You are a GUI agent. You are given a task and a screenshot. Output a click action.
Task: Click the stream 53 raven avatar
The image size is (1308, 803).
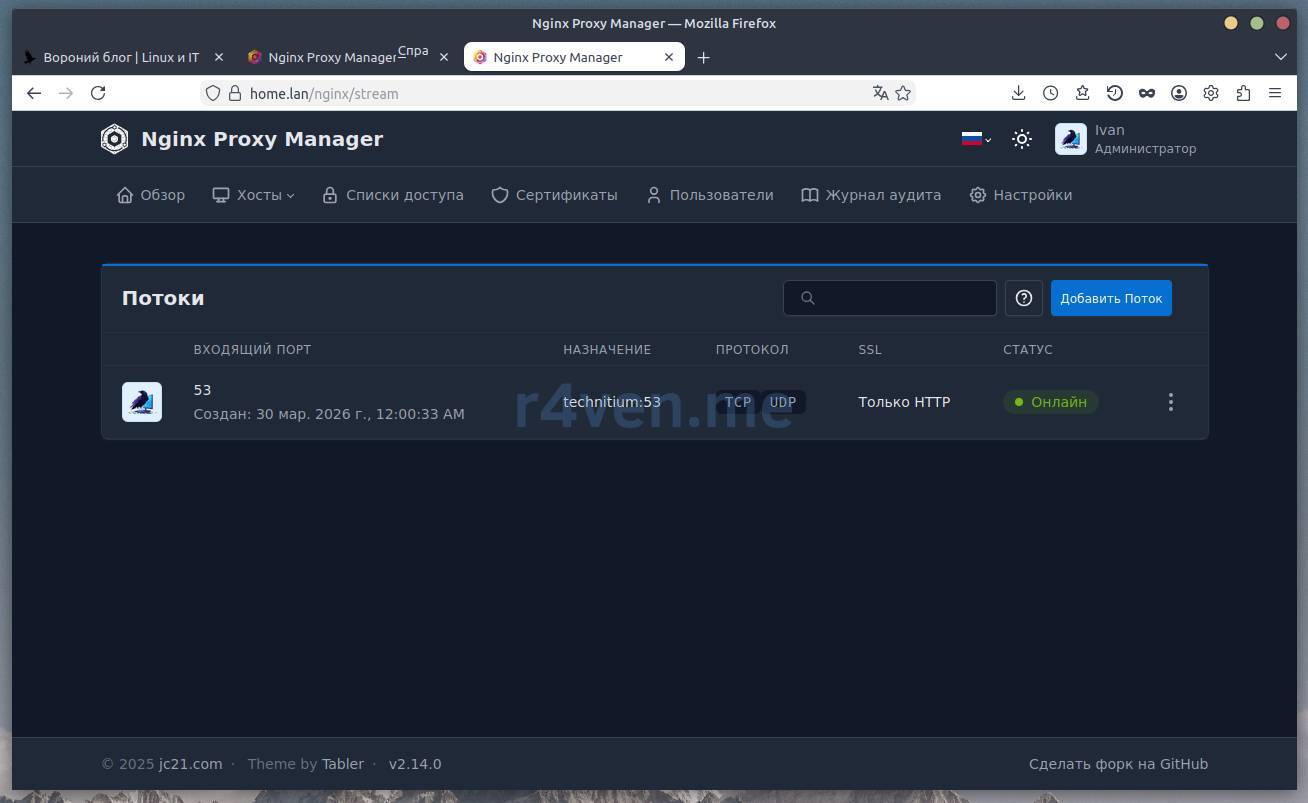(142, 402)
